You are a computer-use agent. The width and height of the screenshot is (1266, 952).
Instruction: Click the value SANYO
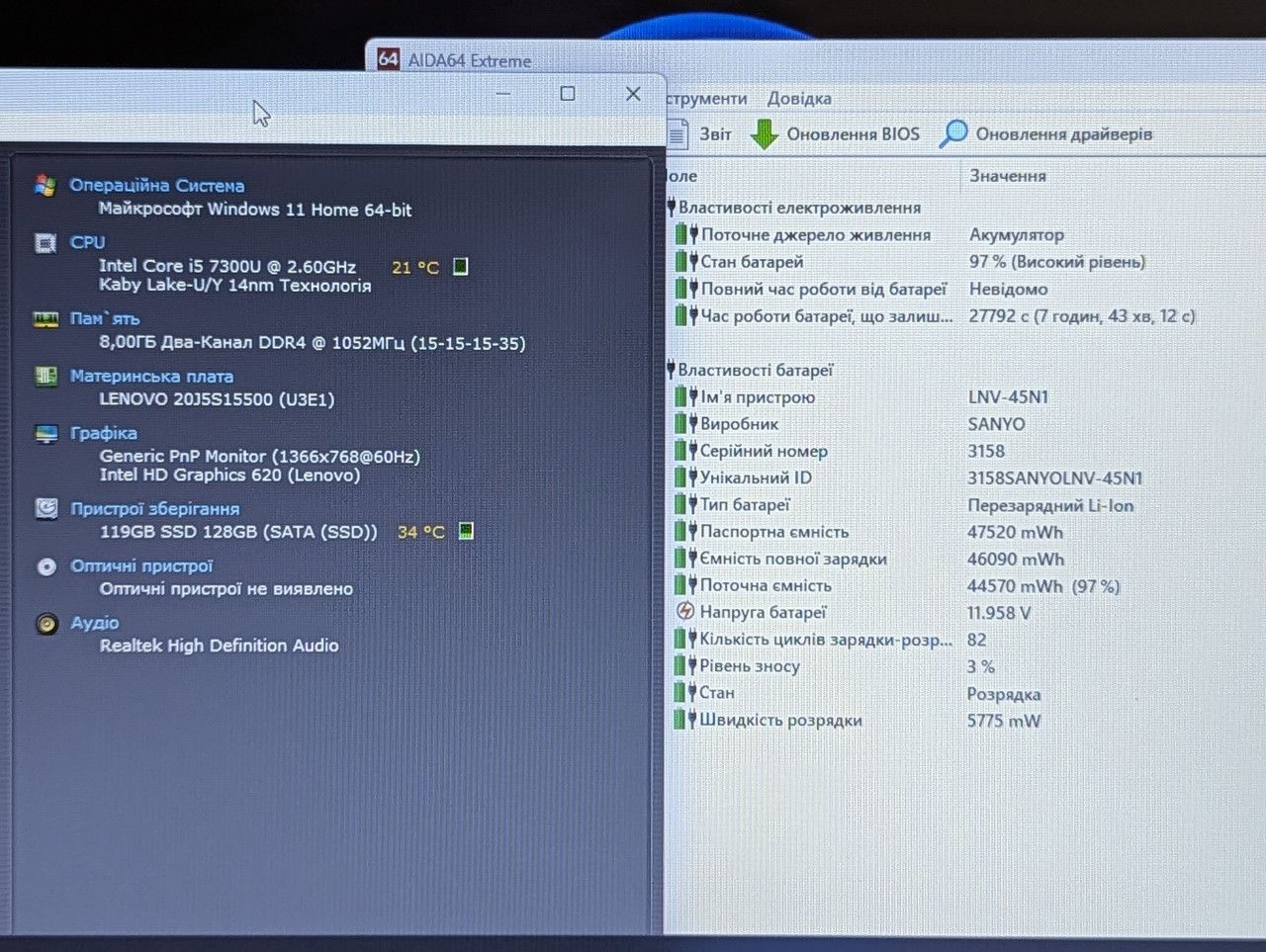tap(996, 423)
